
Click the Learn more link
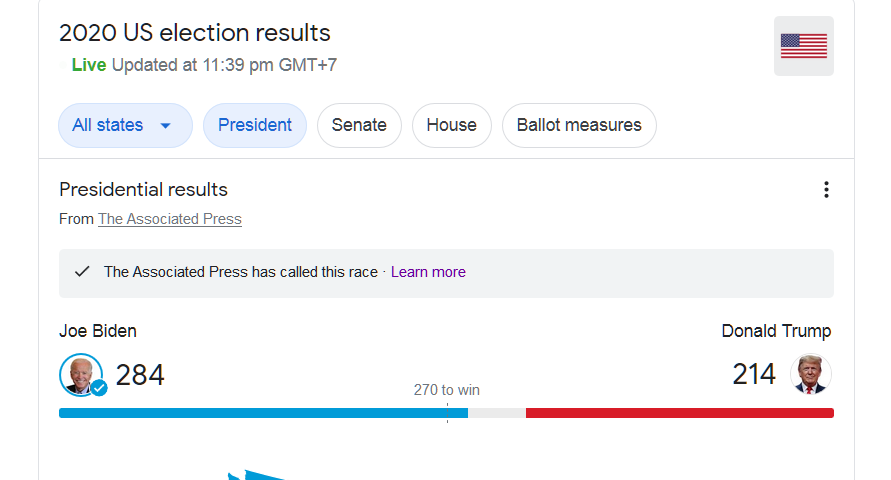coord(428,272)
